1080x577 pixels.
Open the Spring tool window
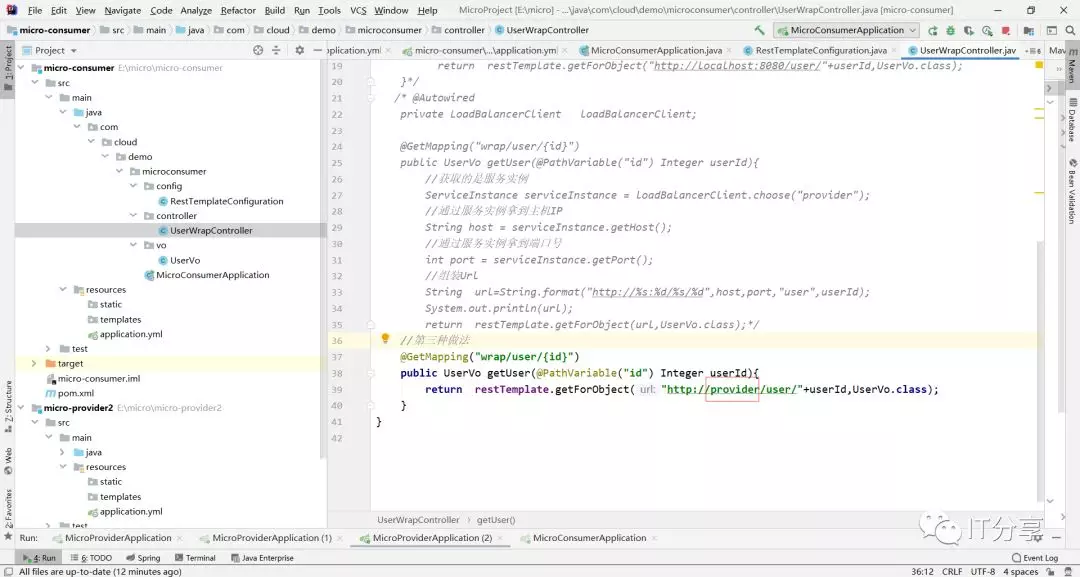pyautogui.click(x=143, y=558)
